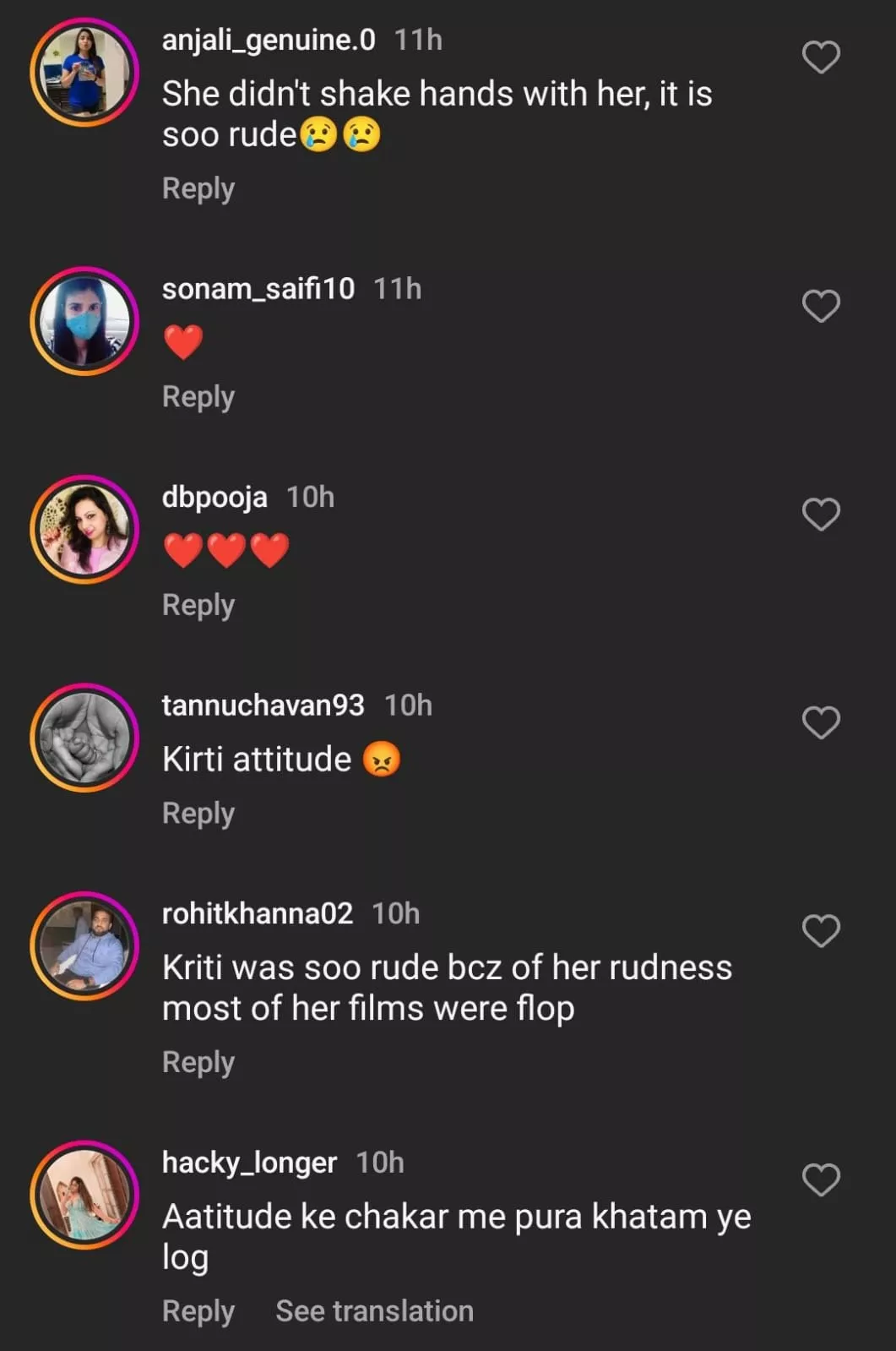
Task: Reply to sonam_saifi10's heart comment
Action: tap(198, 396)
